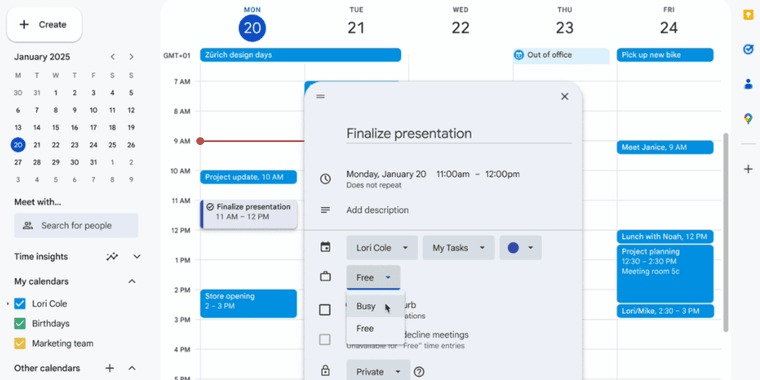The width and height of the screenshot is (760, 380).
Task: Click the task checkmark on Finalize presentation event
Action: pyautogui.click(x=210, y=207)
